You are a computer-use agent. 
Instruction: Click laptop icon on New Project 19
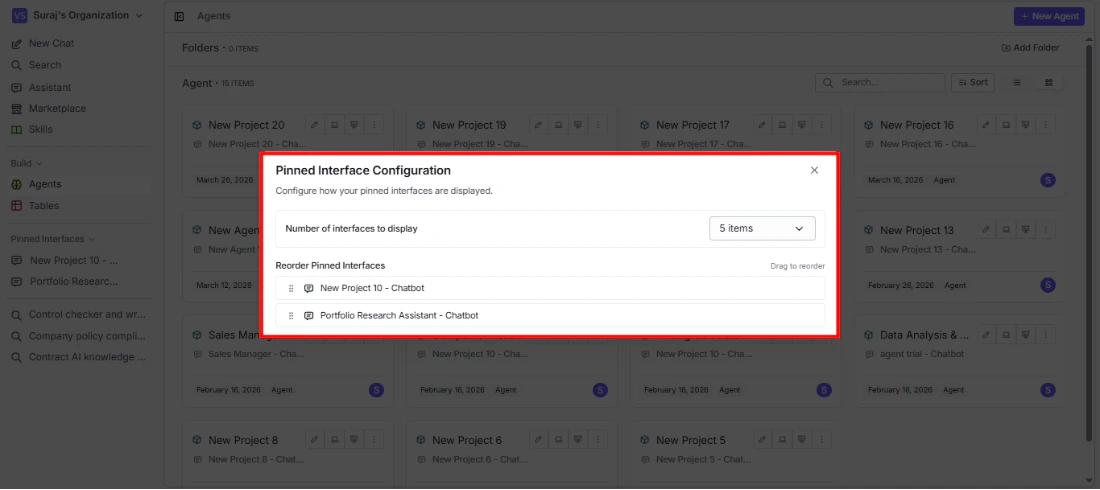click(558, 125)
